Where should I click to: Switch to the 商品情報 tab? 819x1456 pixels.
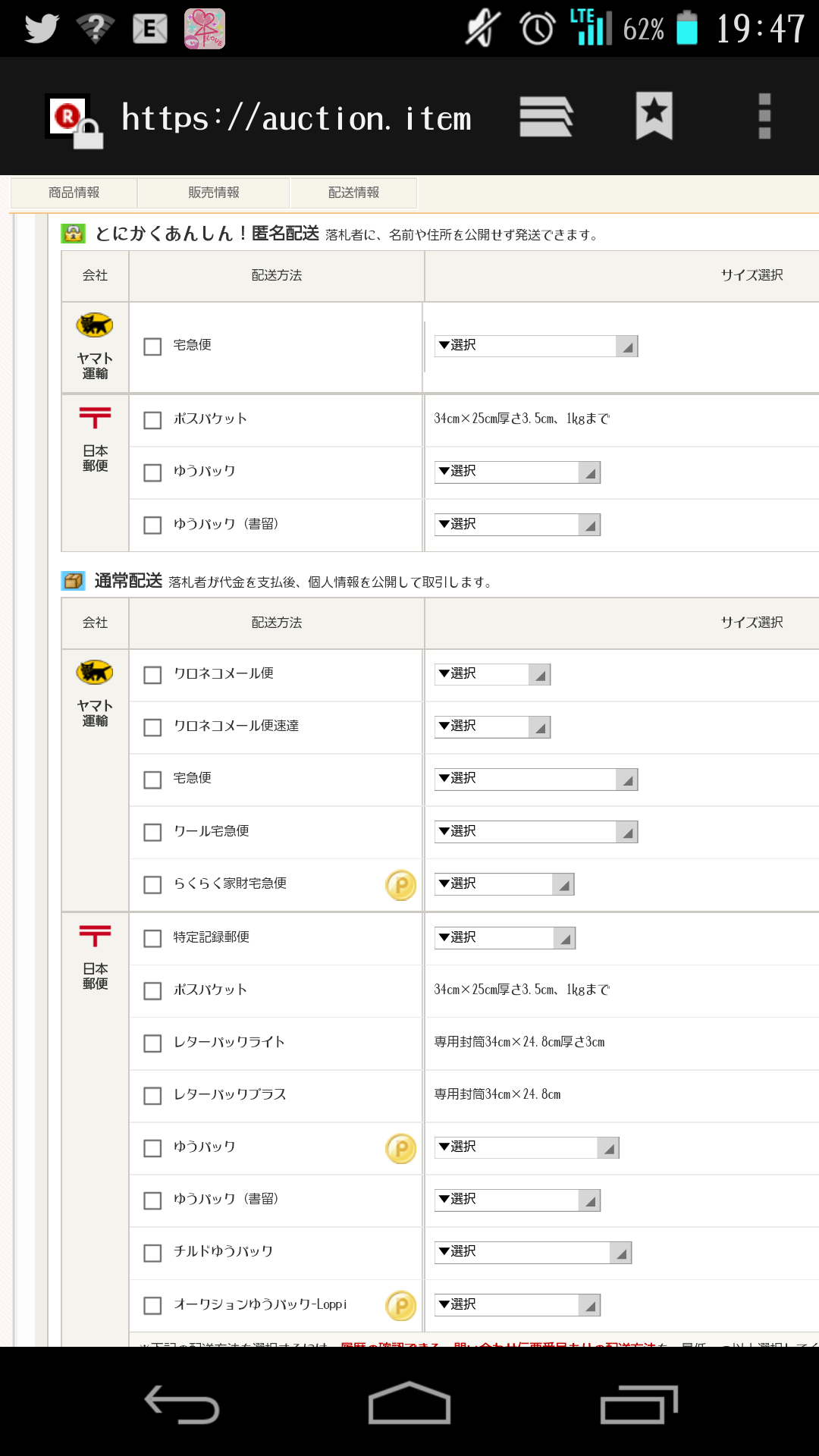pyautogui.click(x=74, y=193)
